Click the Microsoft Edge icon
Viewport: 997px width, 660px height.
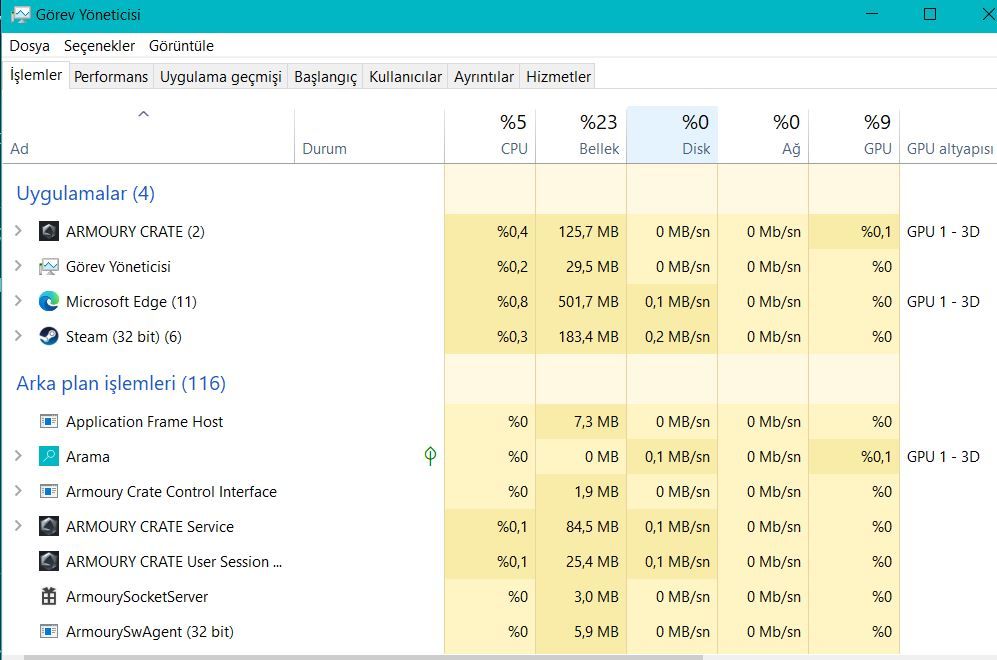tap(49, 302)
